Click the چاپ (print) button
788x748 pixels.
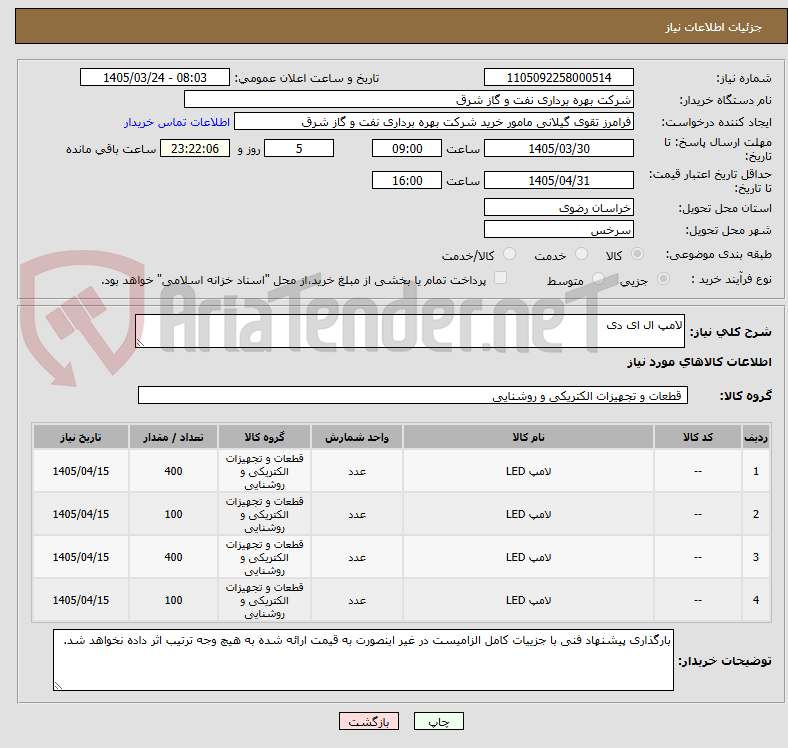[438, 721]
